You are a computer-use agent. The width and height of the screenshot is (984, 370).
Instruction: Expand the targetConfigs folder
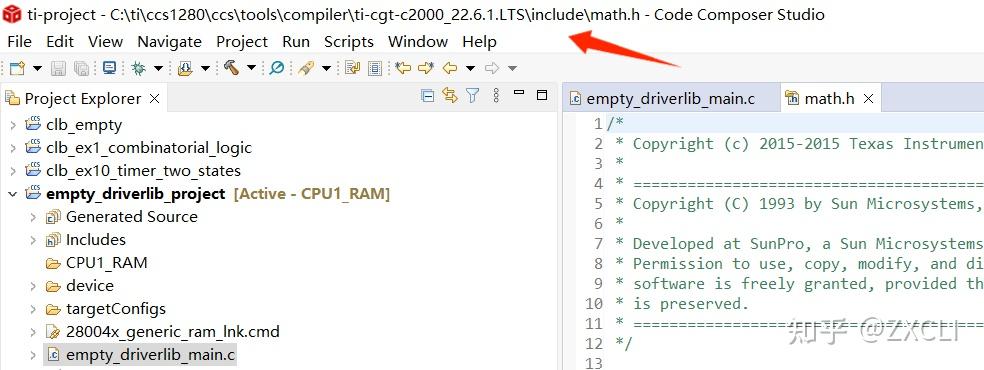[x=33, y=309]
